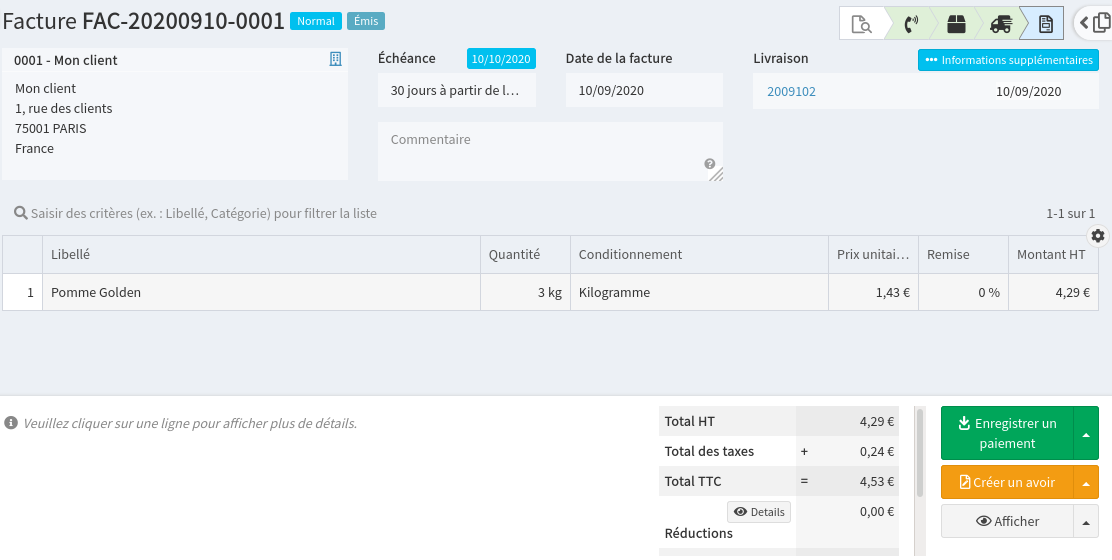Open the delivery truck workflow step

(x=1000, y=23)
